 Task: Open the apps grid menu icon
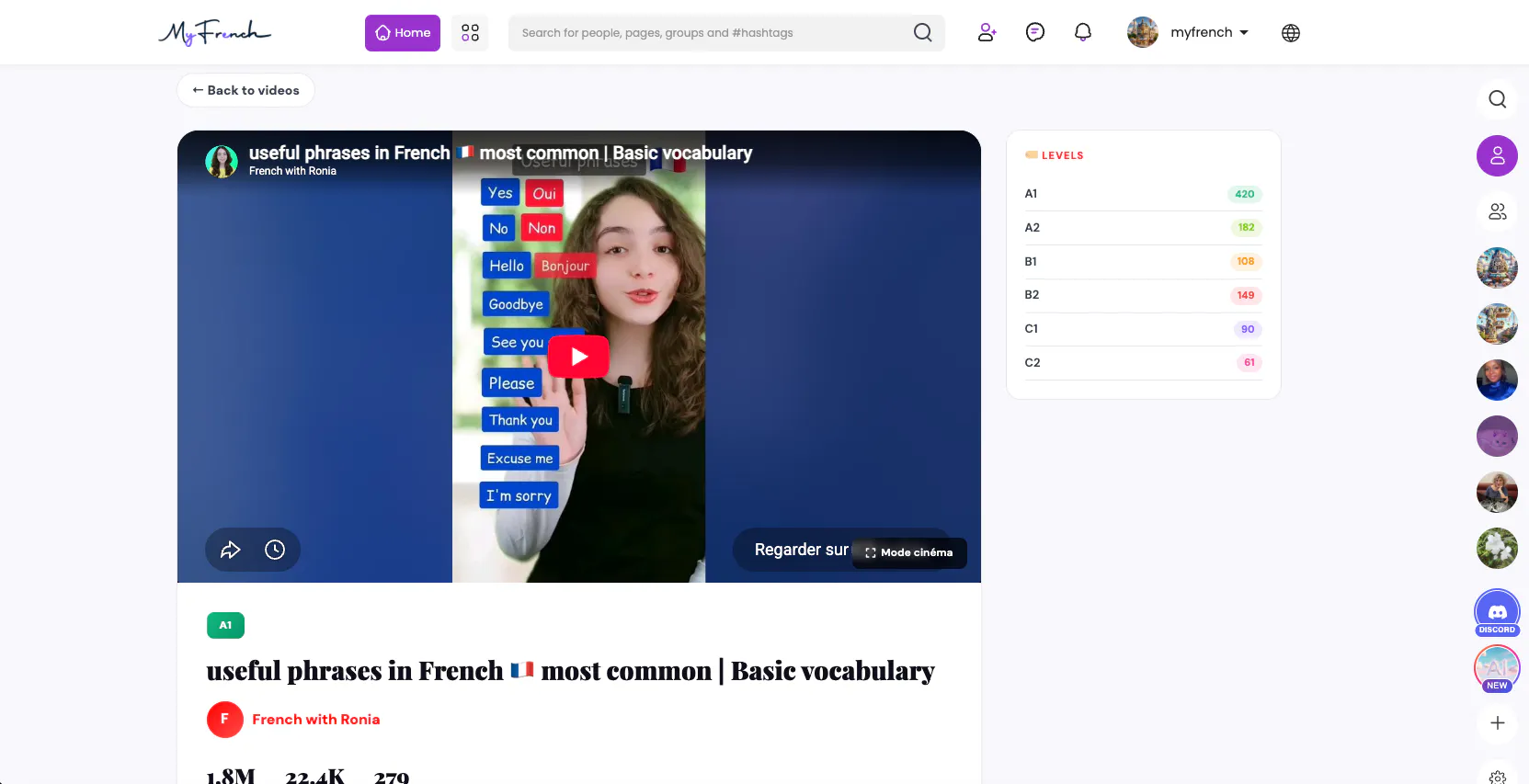[470, 33]
